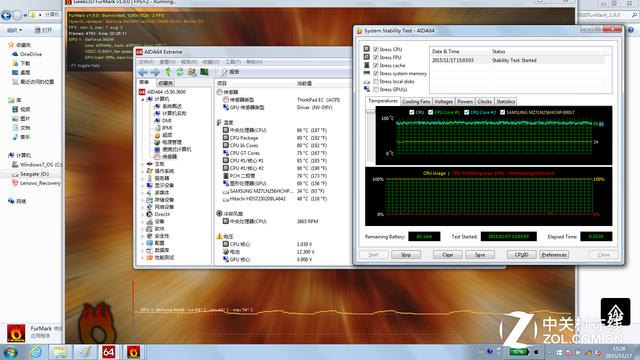Select 计算机名称 in the AIDA64 tree
This screenshot has width=640, height=360.
(x=174, y=113)
